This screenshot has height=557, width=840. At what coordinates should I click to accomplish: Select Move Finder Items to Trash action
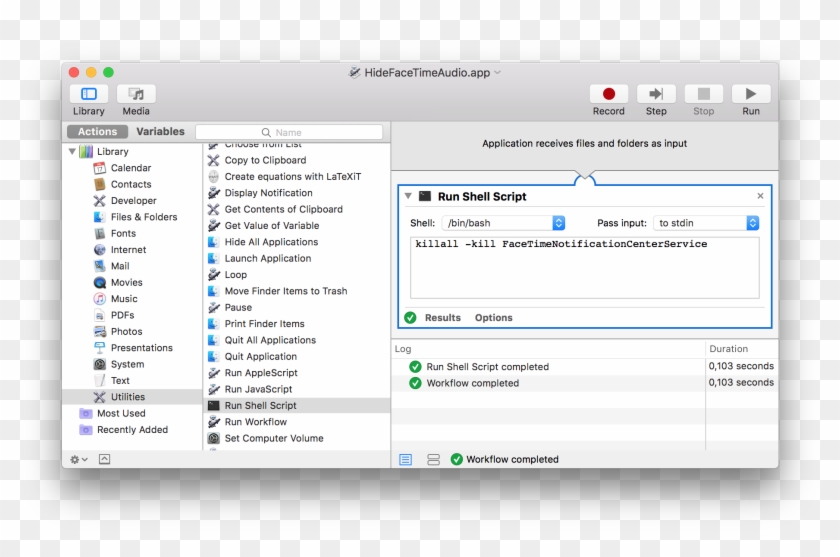pyautogui.click(x=297, y=291)
